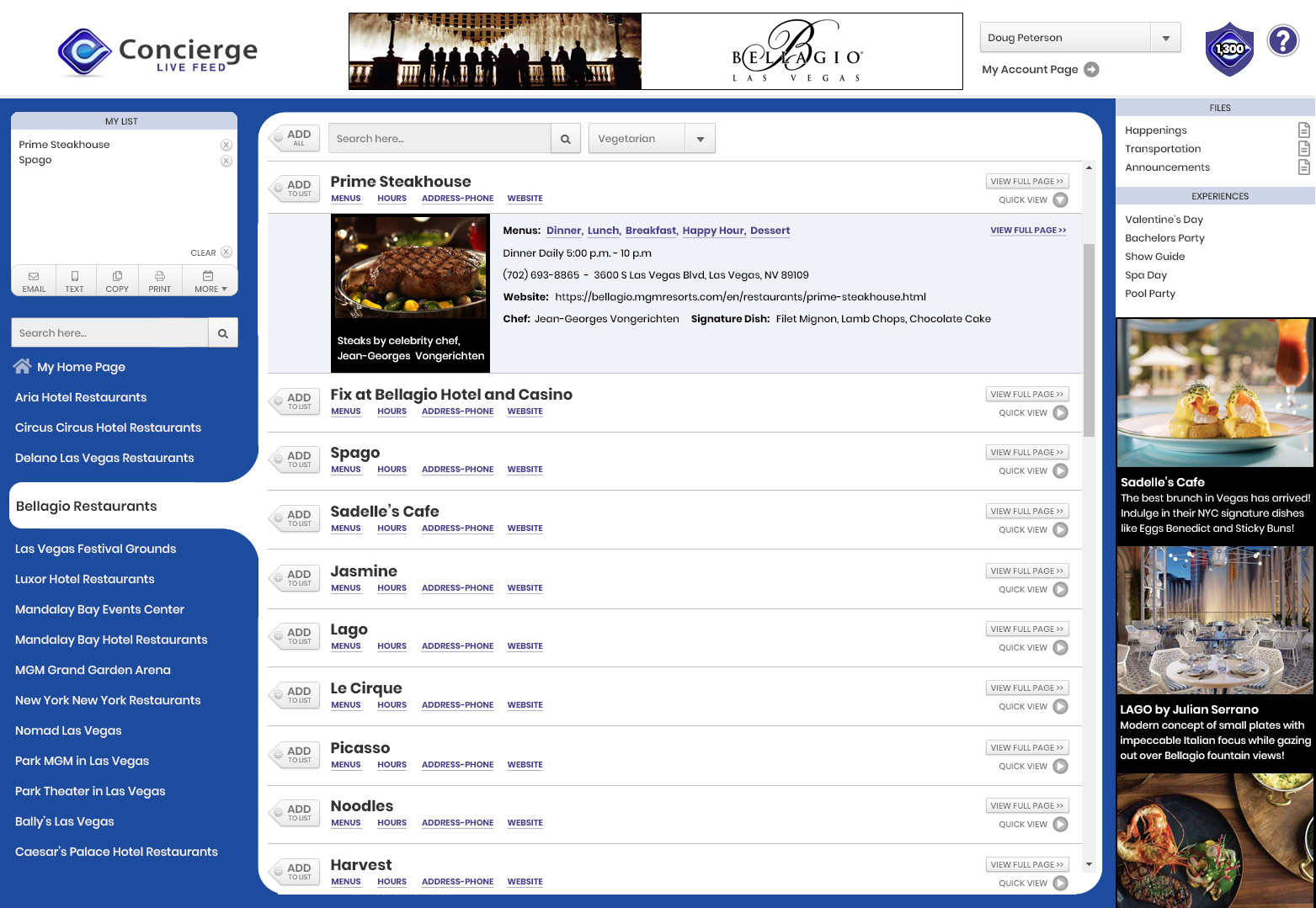Open My Account Page arrow icon
Screen dimensions: 1316x908
point(1091,70)
